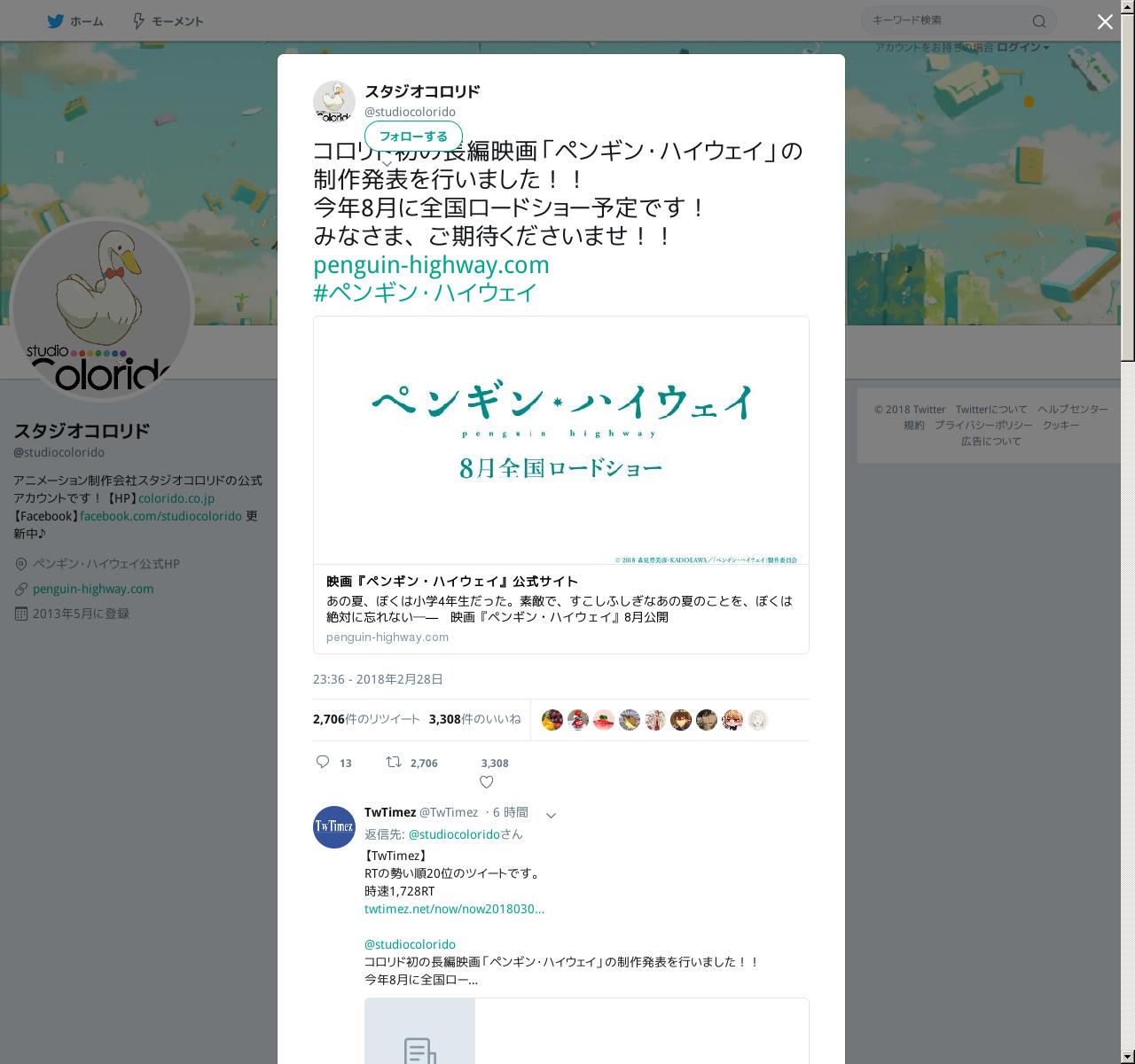Expand the tweet options chevron under follow button
This screenshot has width=1135, height=1064.
[x=387, y=163]
